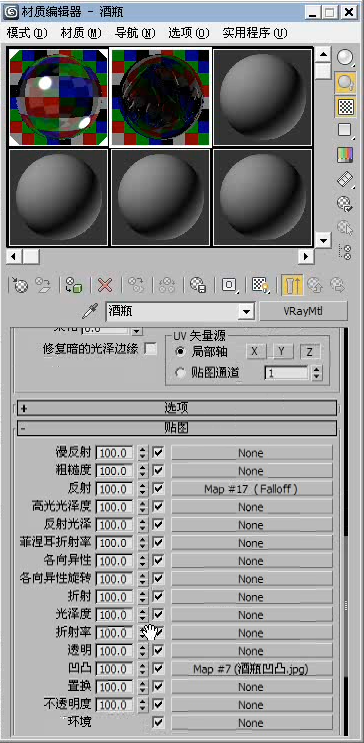Viewport: 364px width, 743px height.
Task: Click the Make Unique icon
Action: pyautogui.click(x=167, y=285)
